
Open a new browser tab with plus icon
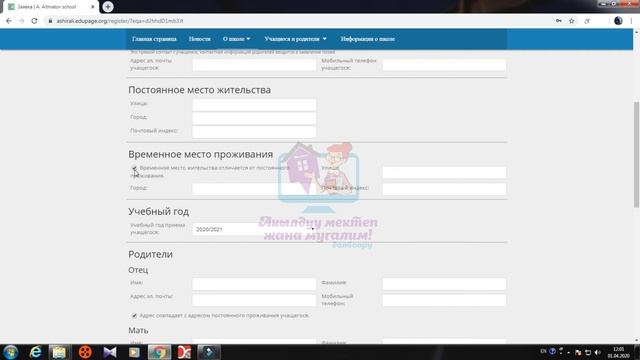tap(108, 7)
